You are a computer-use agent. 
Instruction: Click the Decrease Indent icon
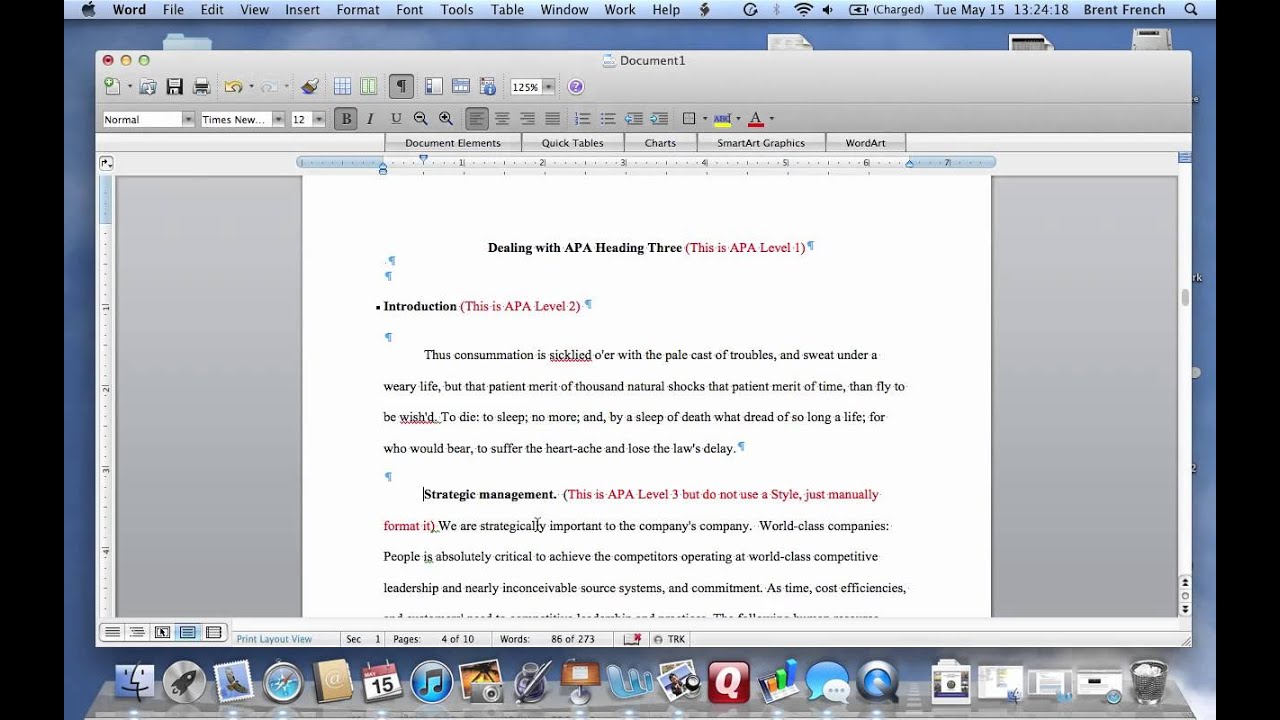(634, 119)
